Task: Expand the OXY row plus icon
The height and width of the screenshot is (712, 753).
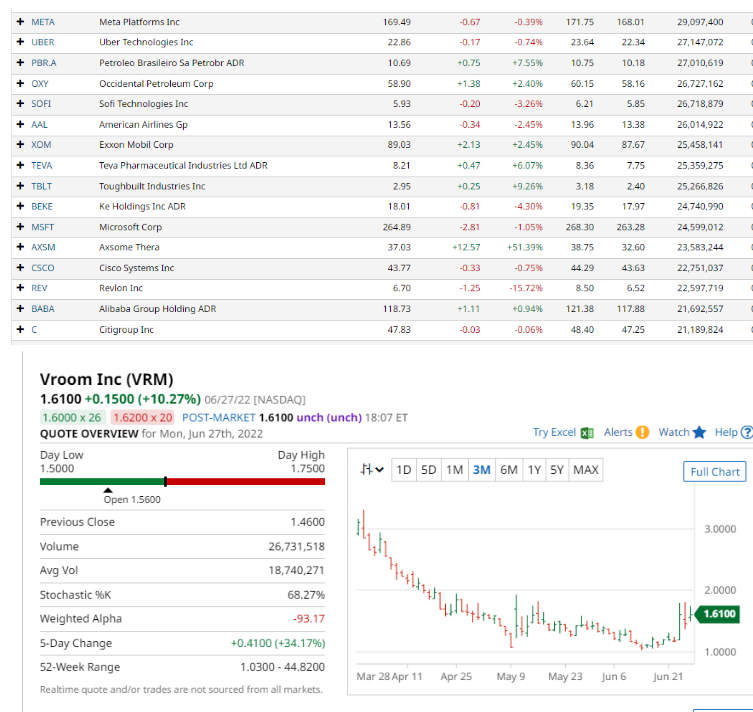Action: point(20,83)
